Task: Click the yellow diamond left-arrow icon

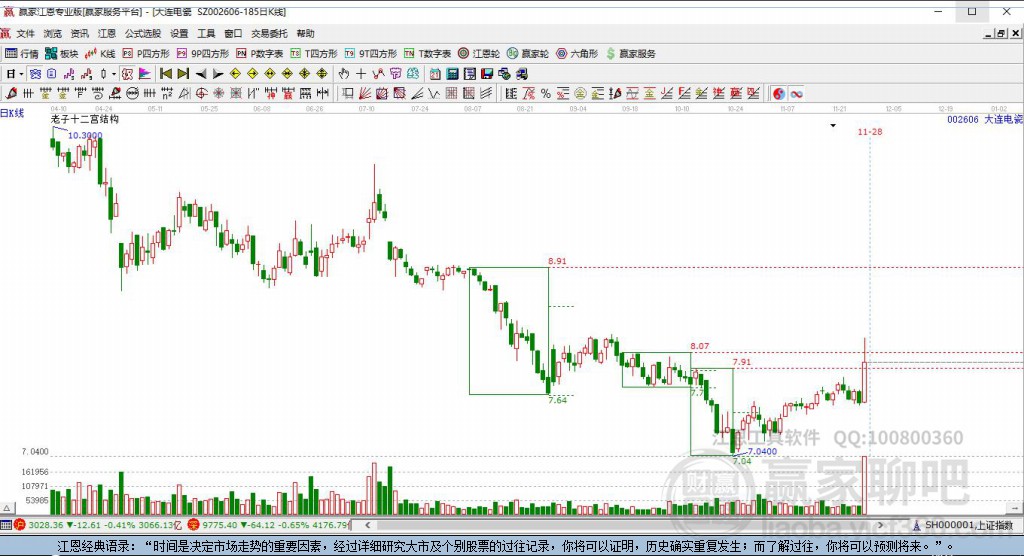Action: pos(235,74)
